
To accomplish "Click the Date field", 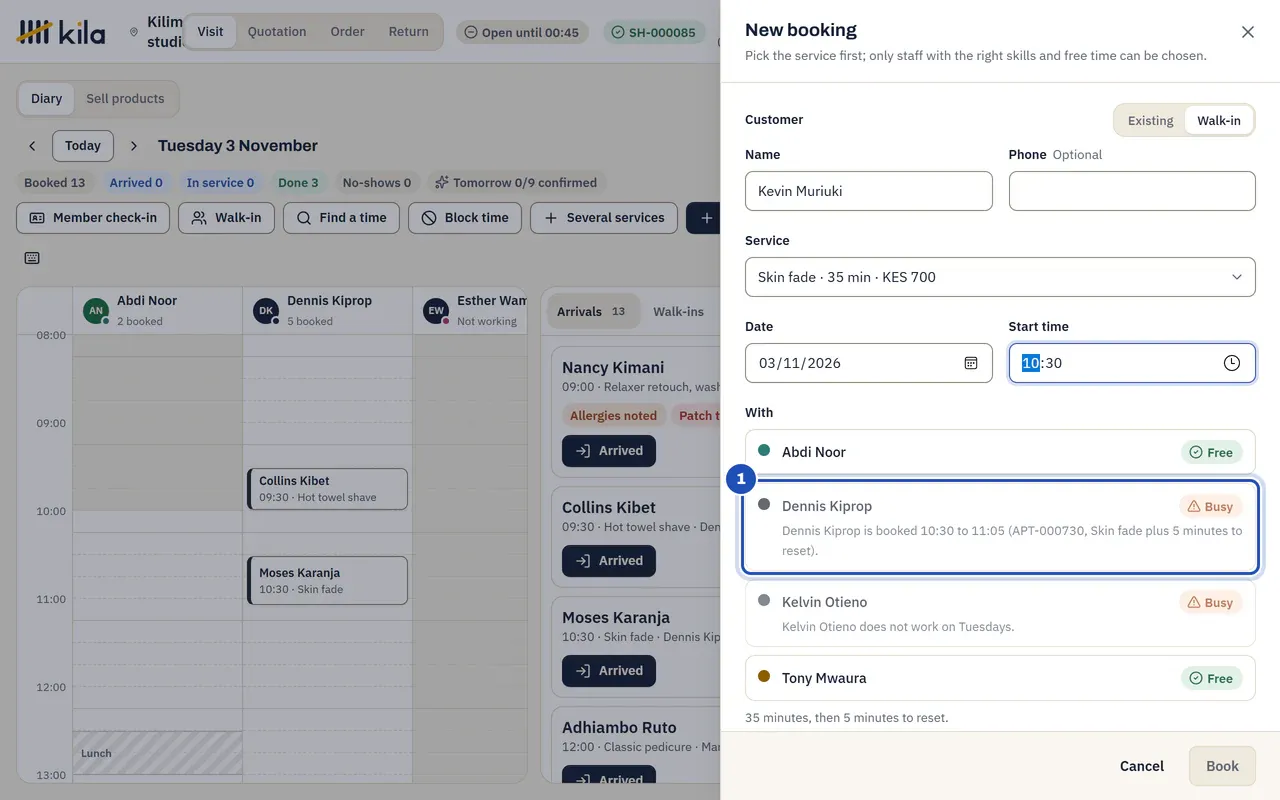I will point(869,363).
